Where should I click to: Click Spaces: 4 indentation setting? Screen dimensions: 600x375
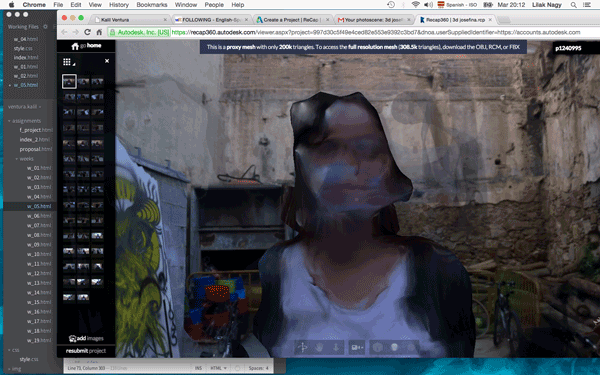pos(258,368)
